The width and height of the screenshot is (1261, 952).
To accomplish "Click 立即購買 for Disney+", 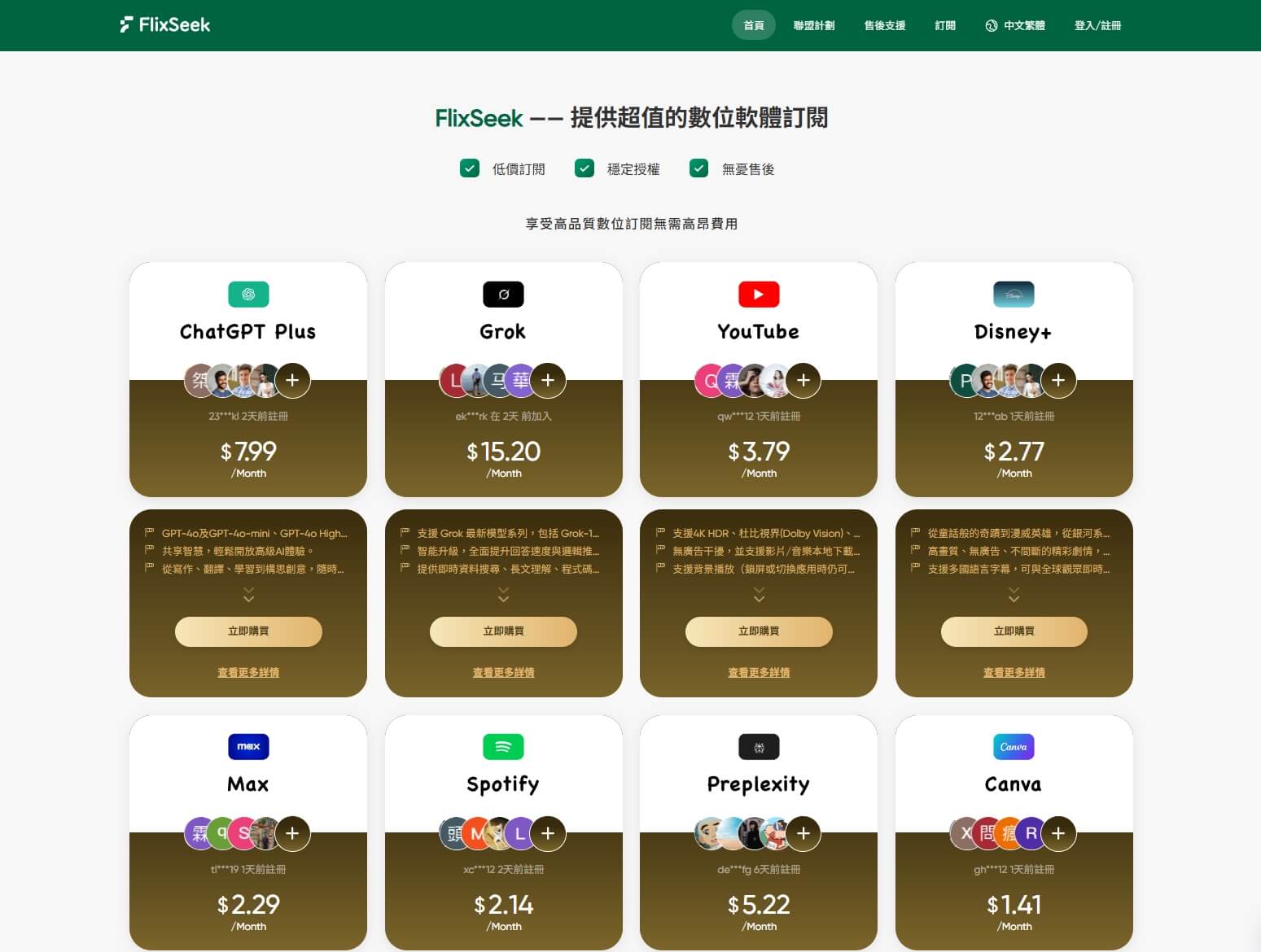I will [x=1014, y=631].
